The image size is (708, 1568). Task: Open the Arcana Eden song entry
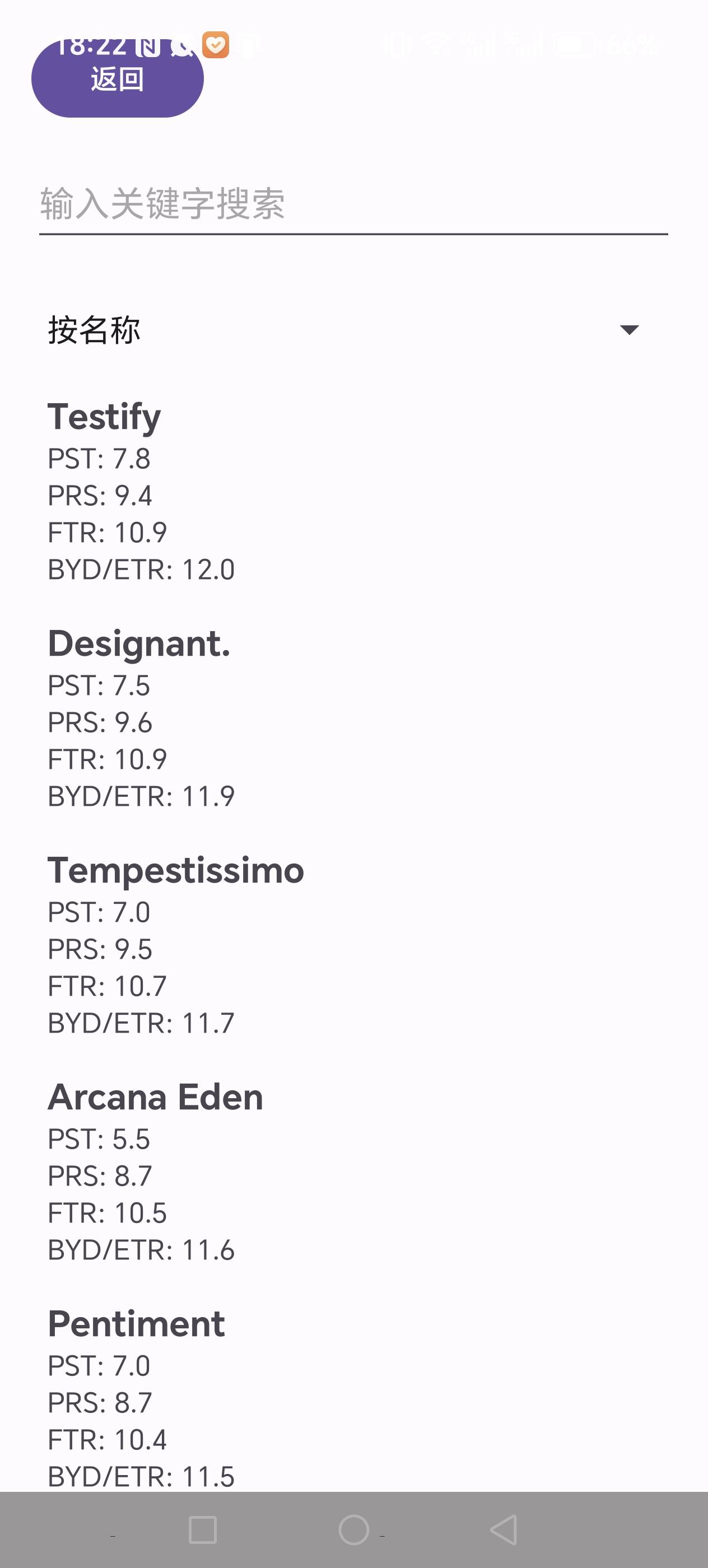[353, 1172]
